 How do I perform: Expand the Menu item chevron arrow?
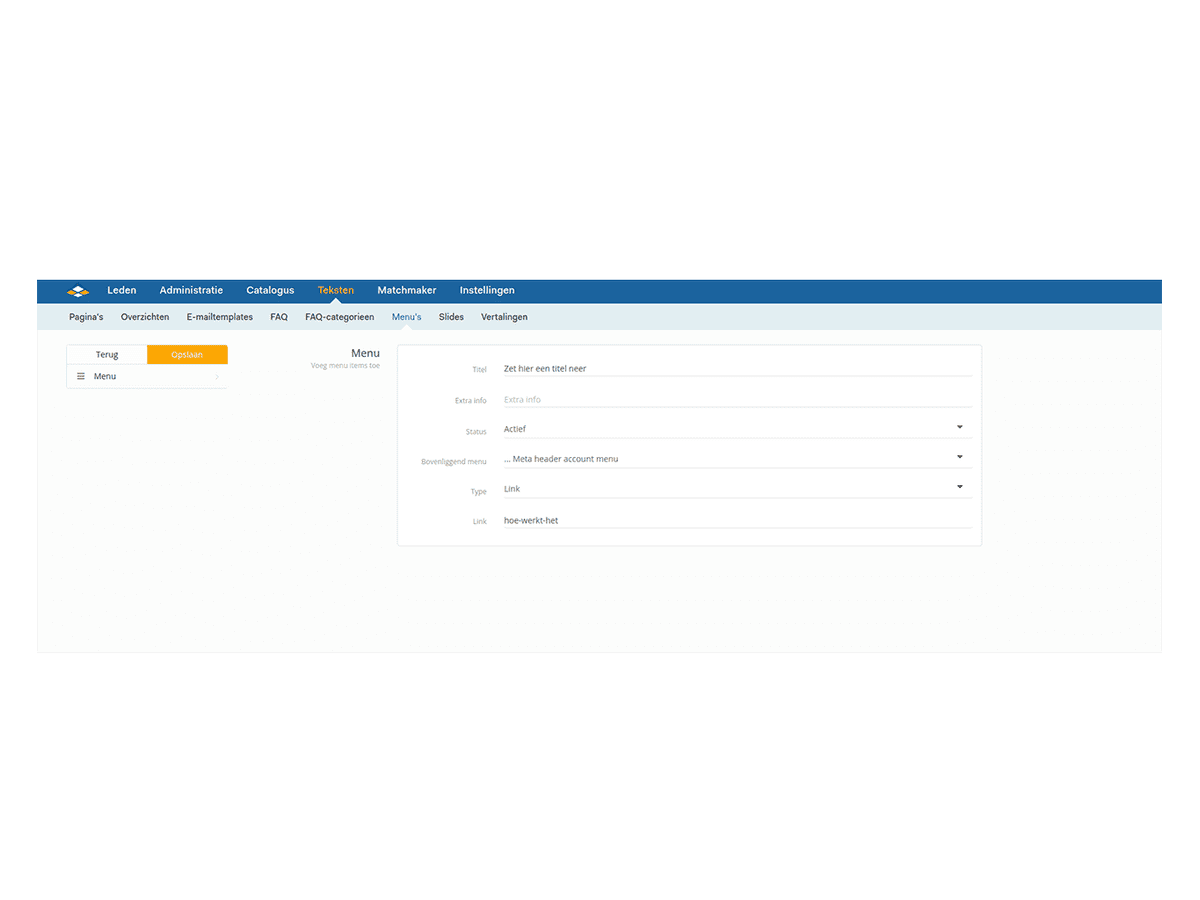[x=217, y=377]
